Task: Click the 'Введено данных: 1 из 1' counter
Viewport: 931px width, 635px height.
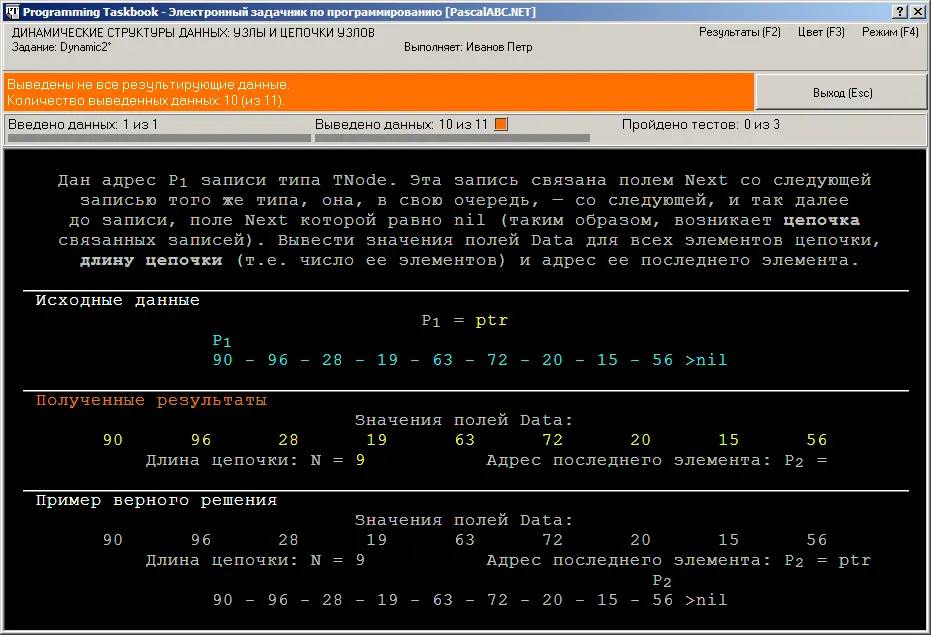Action: pos(83,125)
